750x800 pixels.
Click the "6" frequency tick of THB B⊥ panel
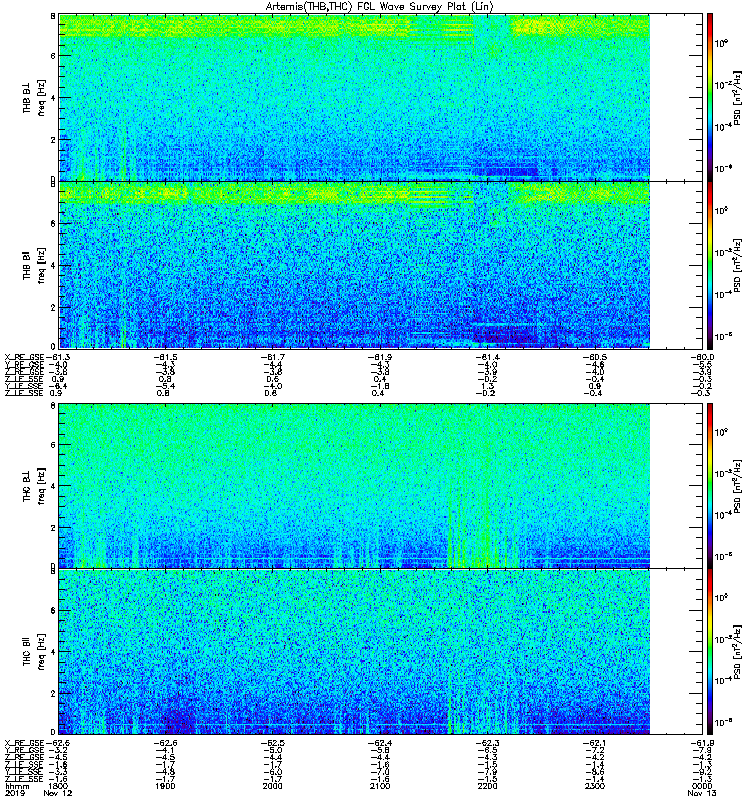point(53,56)
